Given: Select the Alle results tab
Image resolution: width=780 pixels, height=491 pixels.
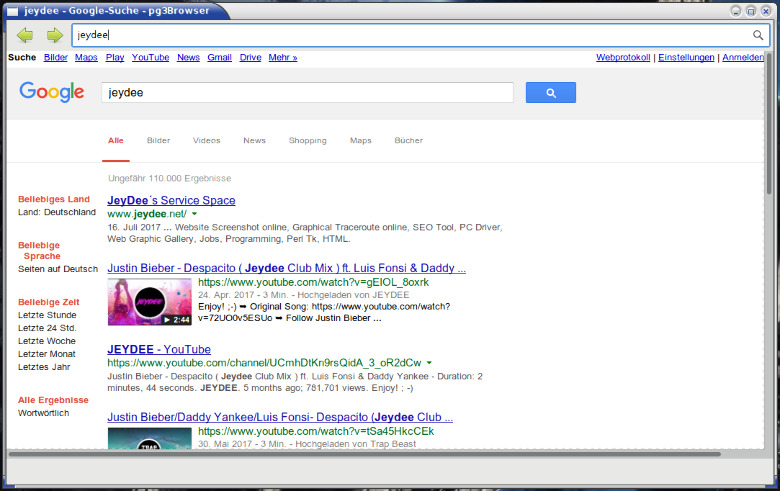Looking at the screenshot, I should point(116,141).
